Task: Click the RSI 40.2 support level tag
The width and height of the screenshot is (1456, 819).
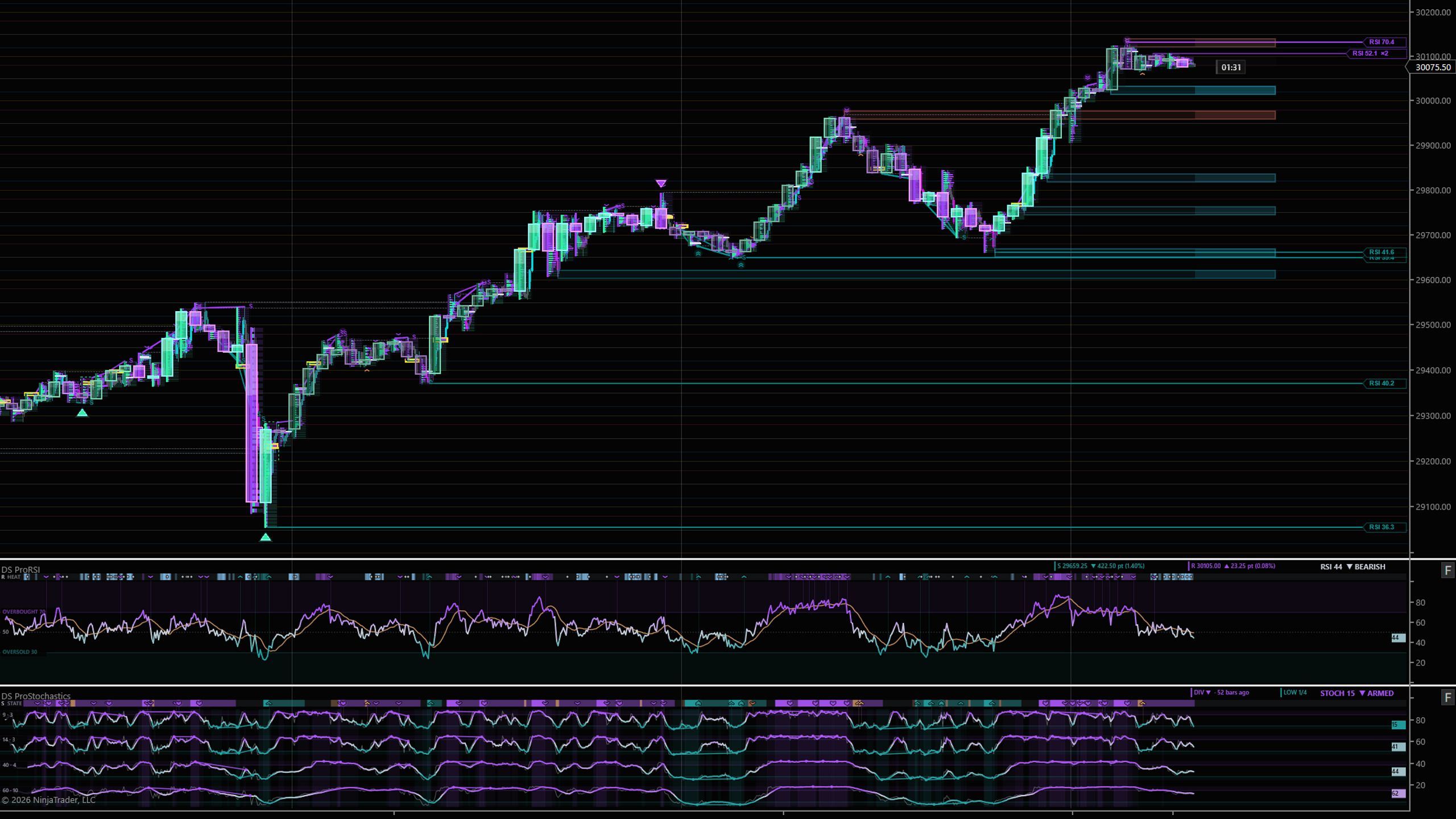Action: coord(1385,383)
